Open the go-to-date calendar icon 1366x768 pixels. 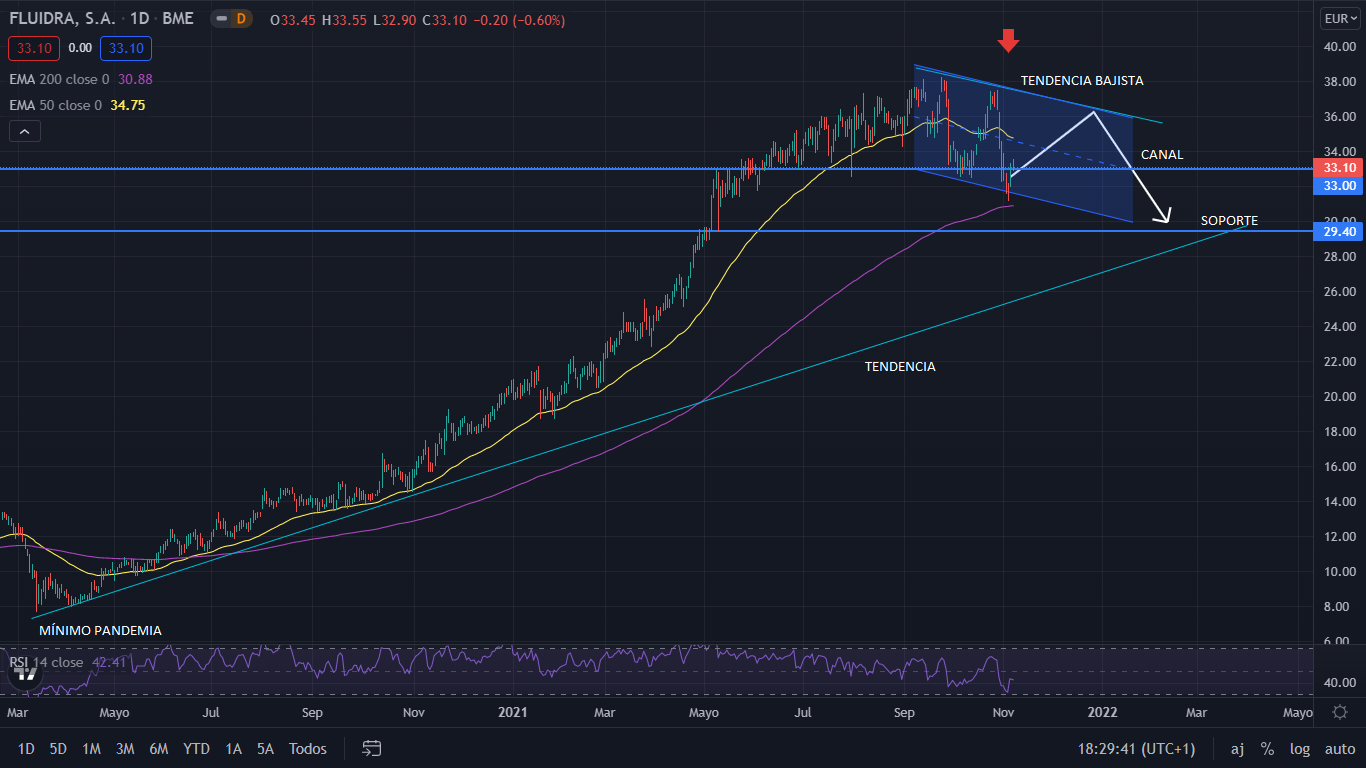pyautogui.click(x=372, y=748)
